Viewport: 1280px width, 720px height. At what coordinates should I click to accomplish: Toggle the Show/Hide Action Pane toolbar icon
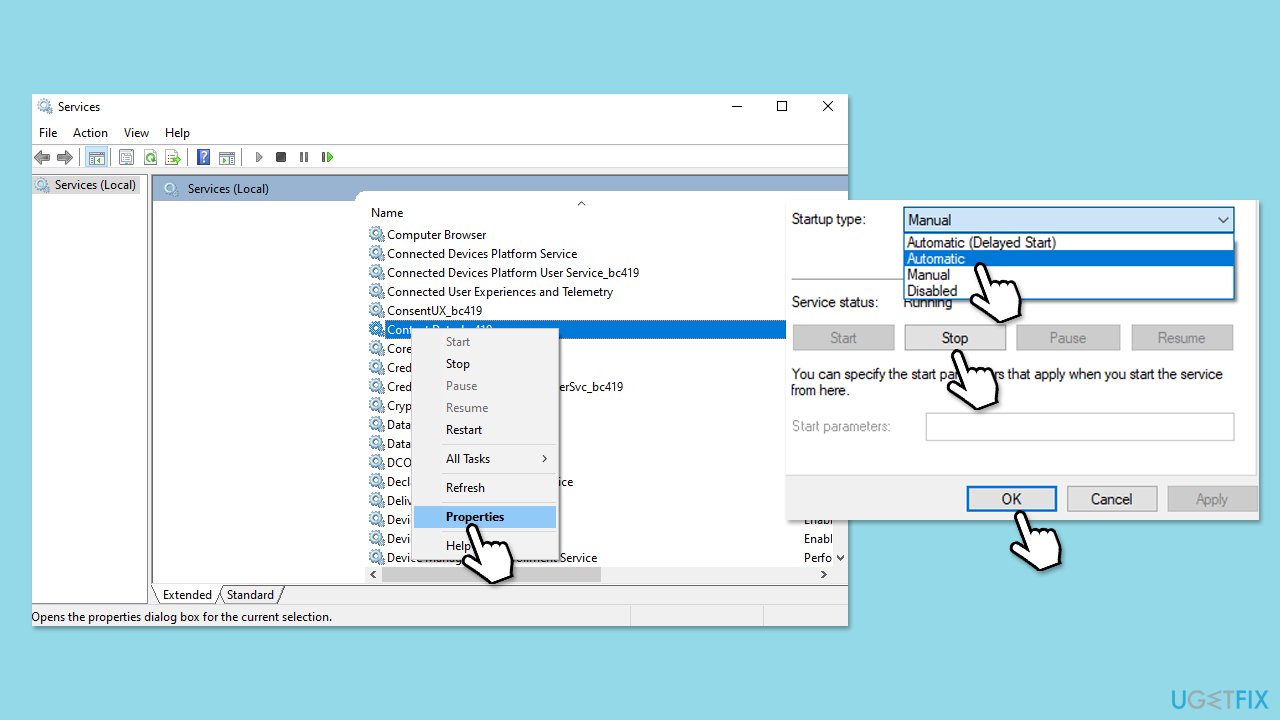click(227, 157)
